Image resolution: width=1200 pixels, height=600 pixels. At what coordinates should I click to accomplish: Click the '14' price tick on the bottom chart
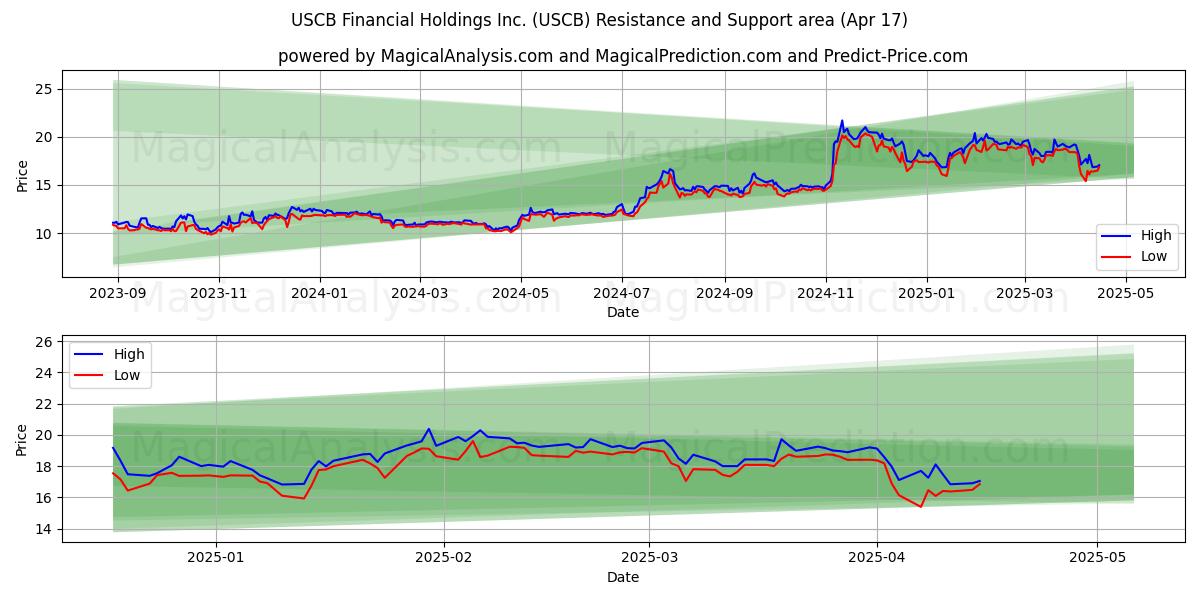[x=45, y=529]
